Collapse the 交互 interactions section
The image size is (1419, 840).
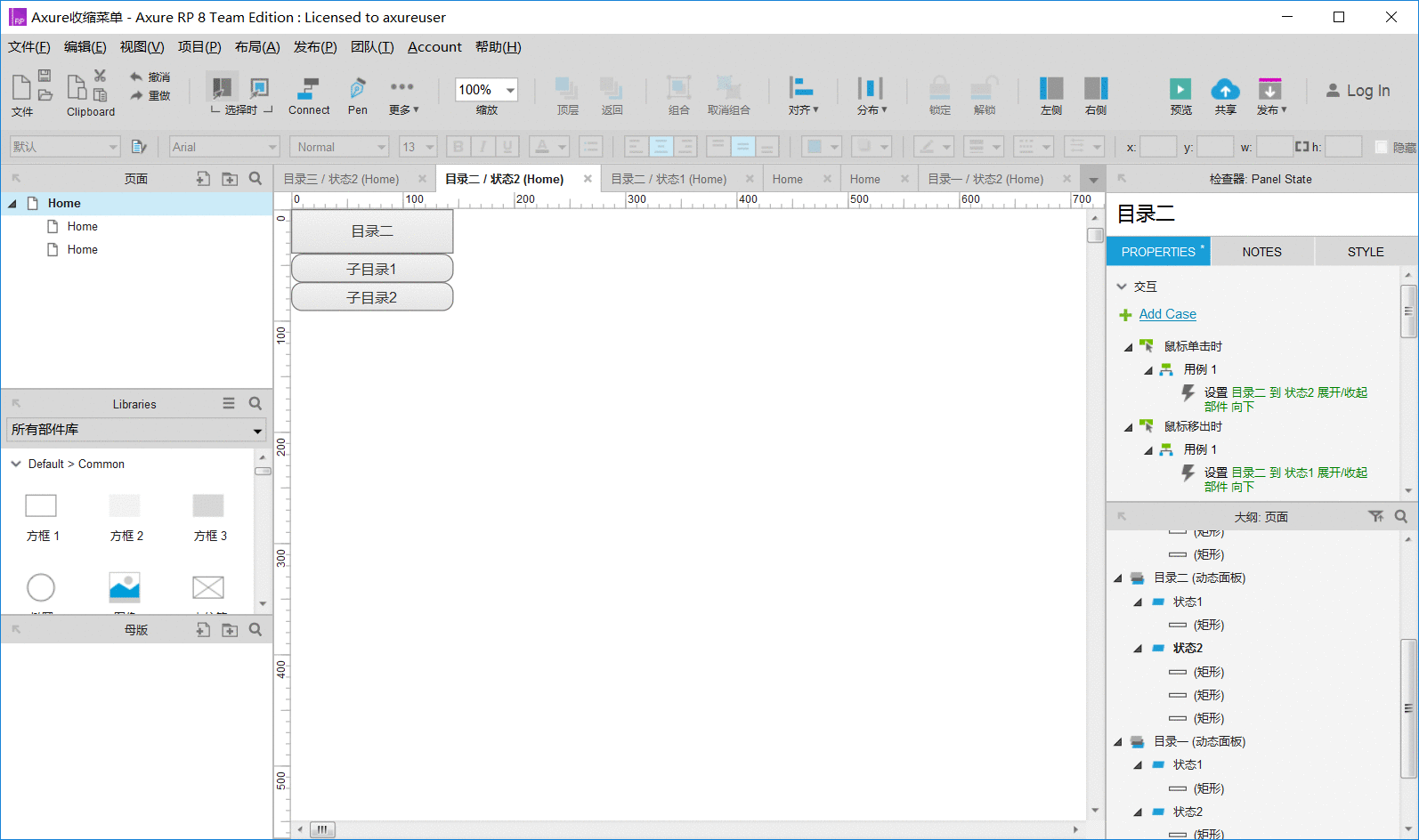pyautogui.click(x=1122, y=287)
